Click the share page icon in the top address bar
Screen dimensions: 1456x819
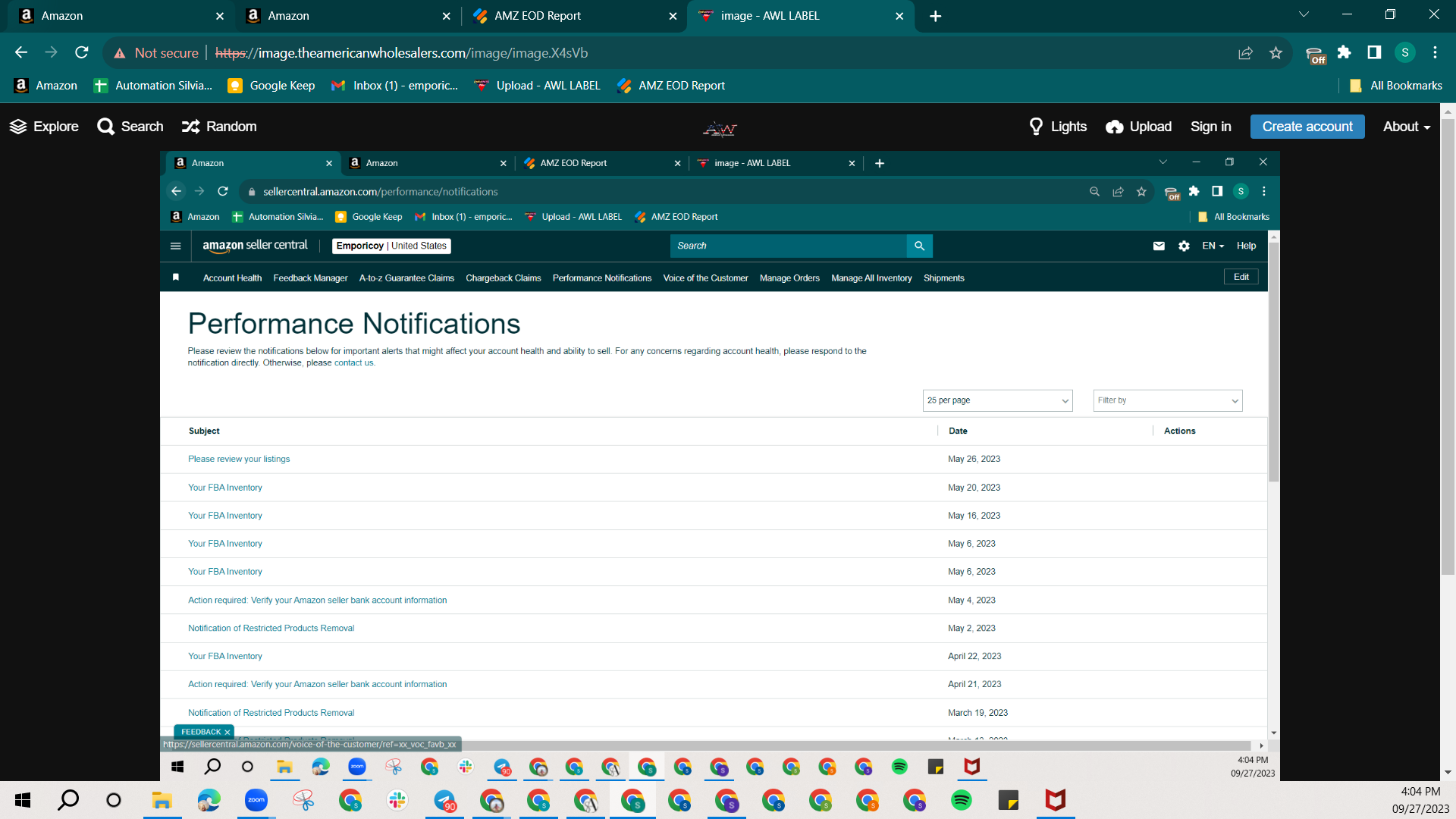1245,53
